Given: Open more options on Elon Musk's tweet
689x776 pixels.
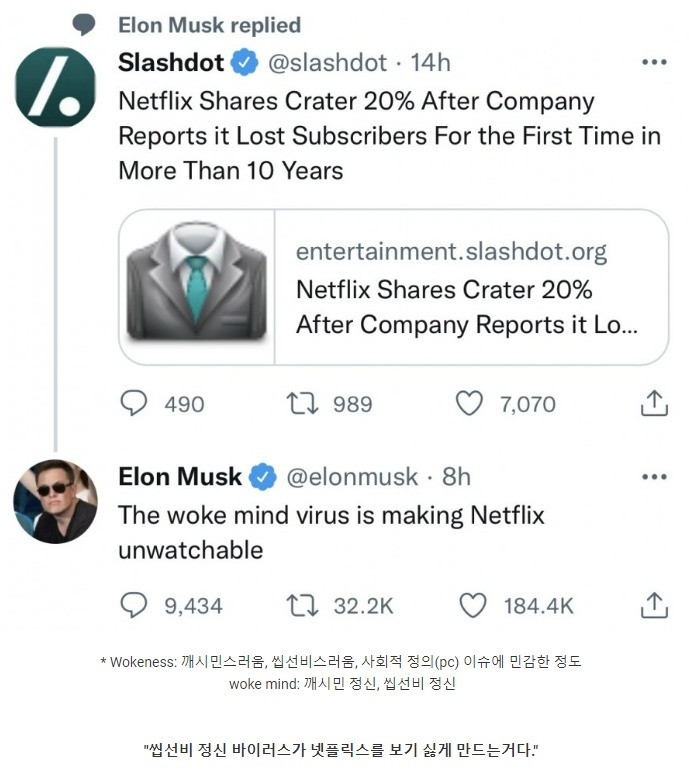Looking at the screenshot, I should click(x=654, y=477).
